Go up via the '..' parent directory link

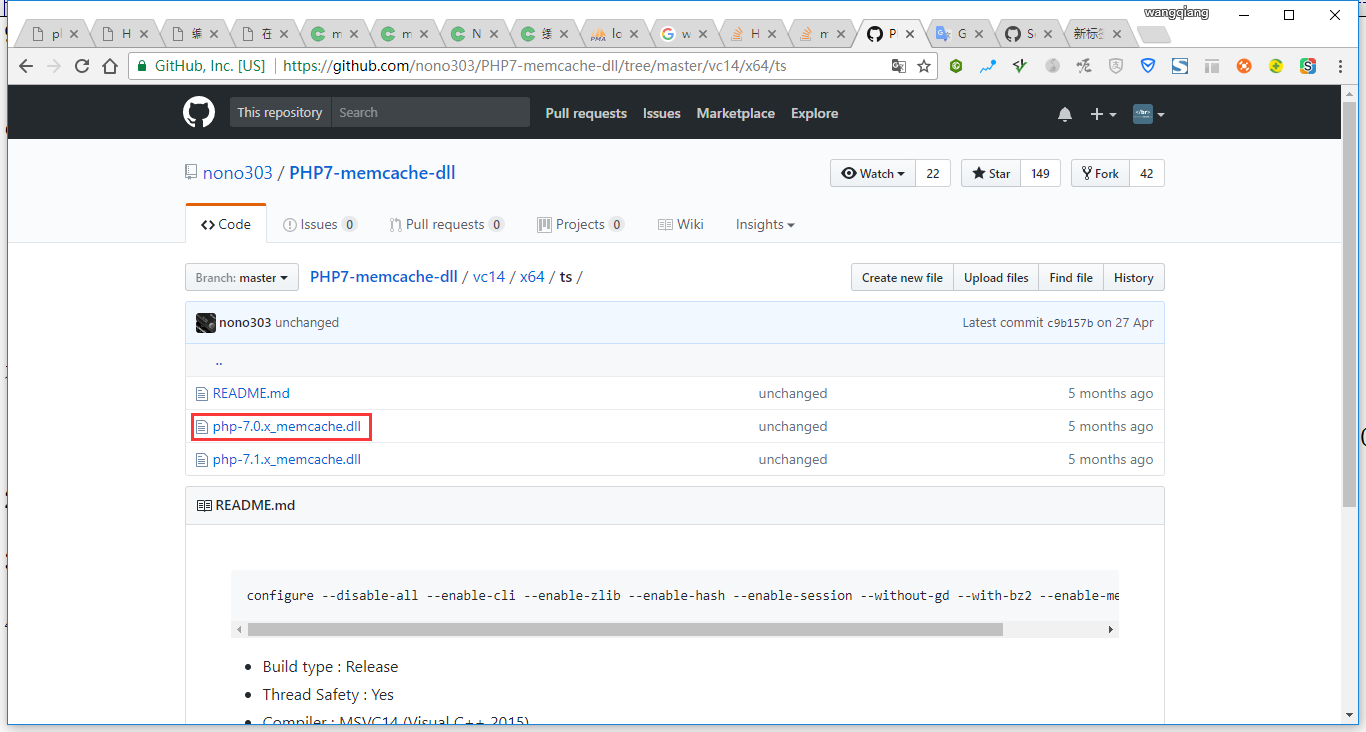coord(219,361)
